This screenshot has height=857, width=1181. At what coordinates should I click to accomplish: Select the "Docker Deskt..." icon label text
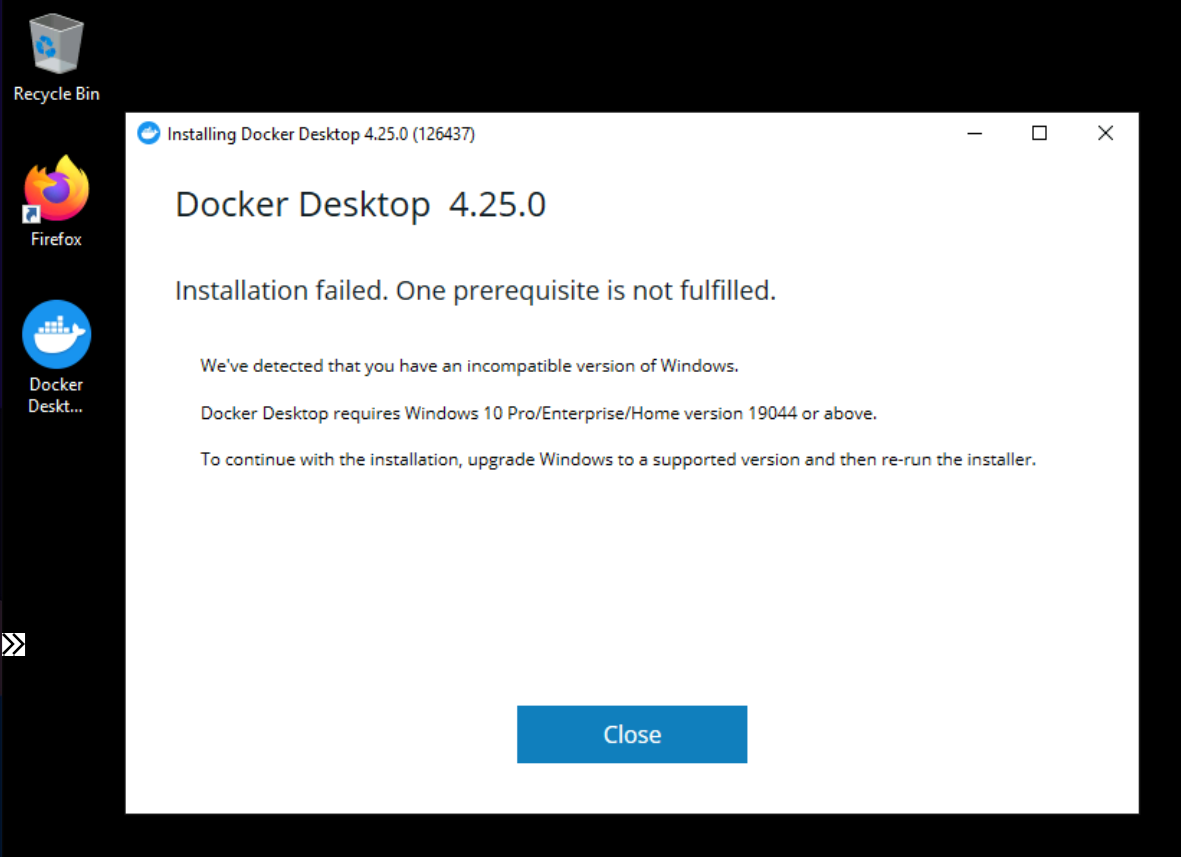(x=56, y=395)
